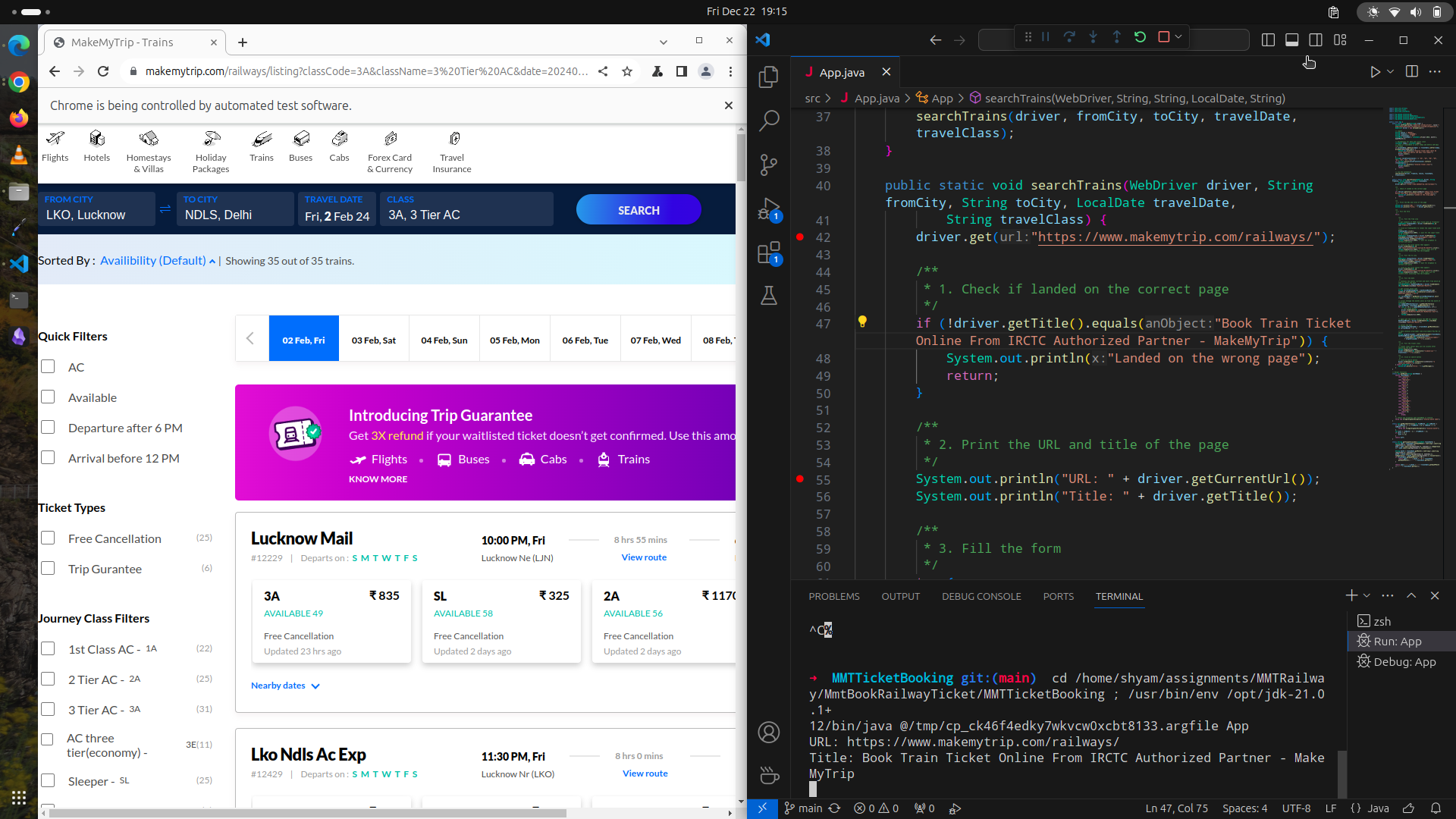This screenshot has width=1456, height=819.
Task: Open the Run options dropdown arrow
Action: pyautogui.click(x=1390, y=71)
